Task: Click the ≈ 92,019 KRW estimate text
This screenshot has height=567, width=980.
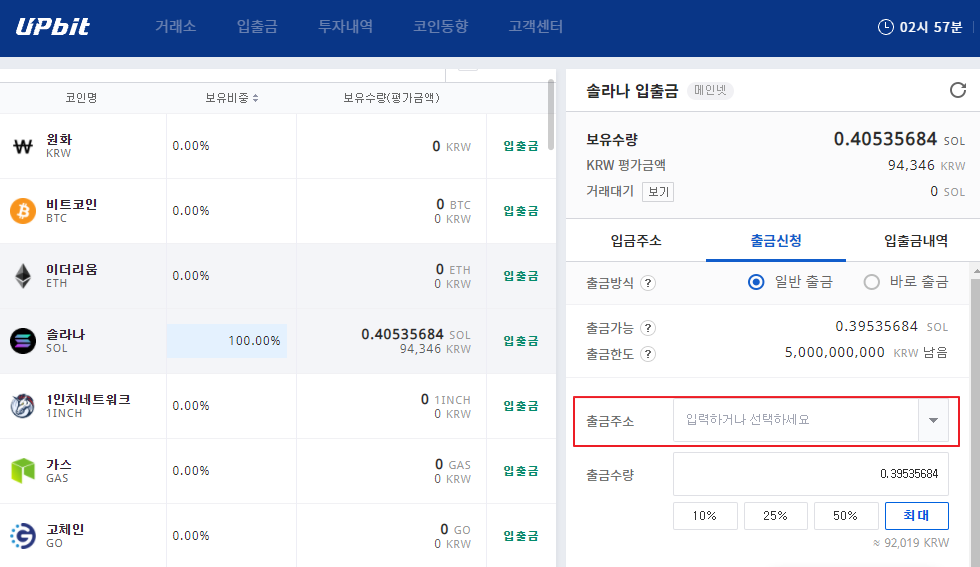Action: (x=911, y=543)
